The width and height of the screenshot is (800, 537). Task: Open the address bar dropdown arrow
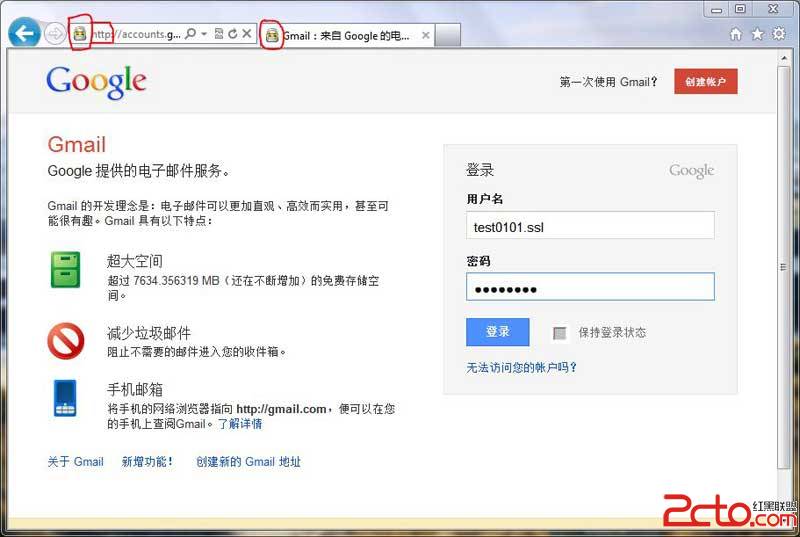tap(204, 34)
